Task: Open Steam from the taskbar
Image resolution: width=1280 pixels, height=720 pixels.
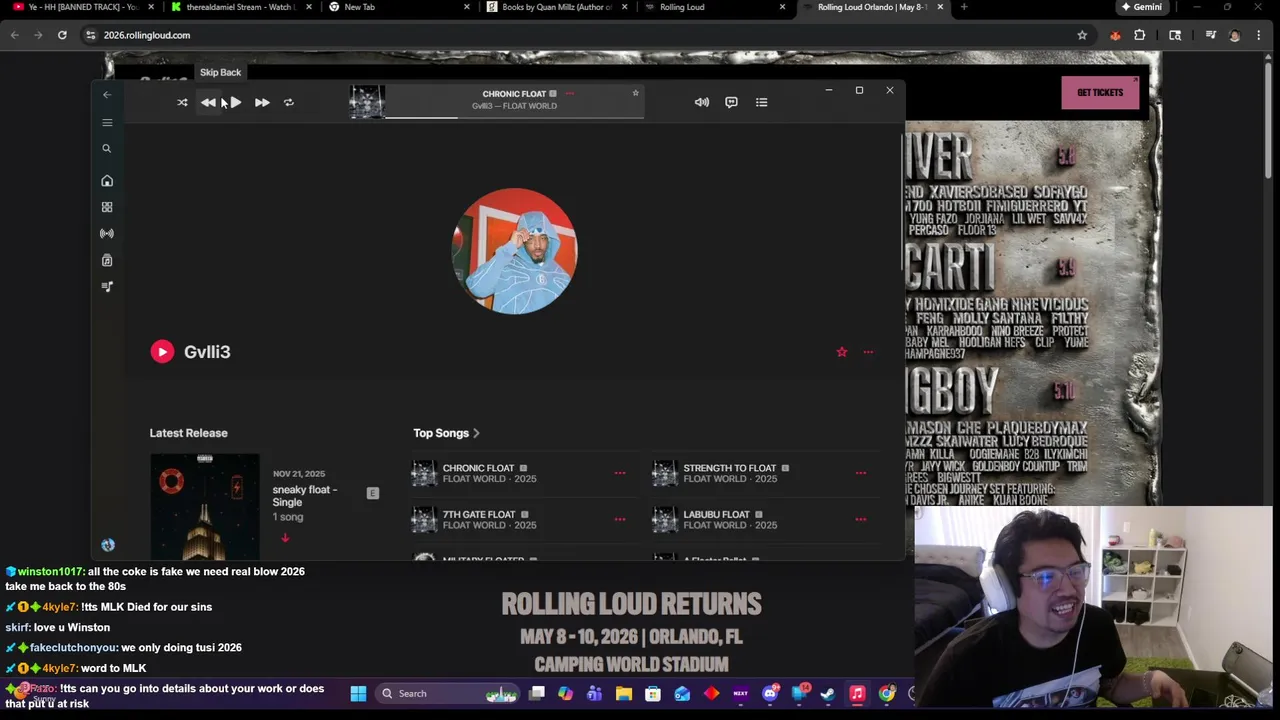Action: tap(828, 693)
